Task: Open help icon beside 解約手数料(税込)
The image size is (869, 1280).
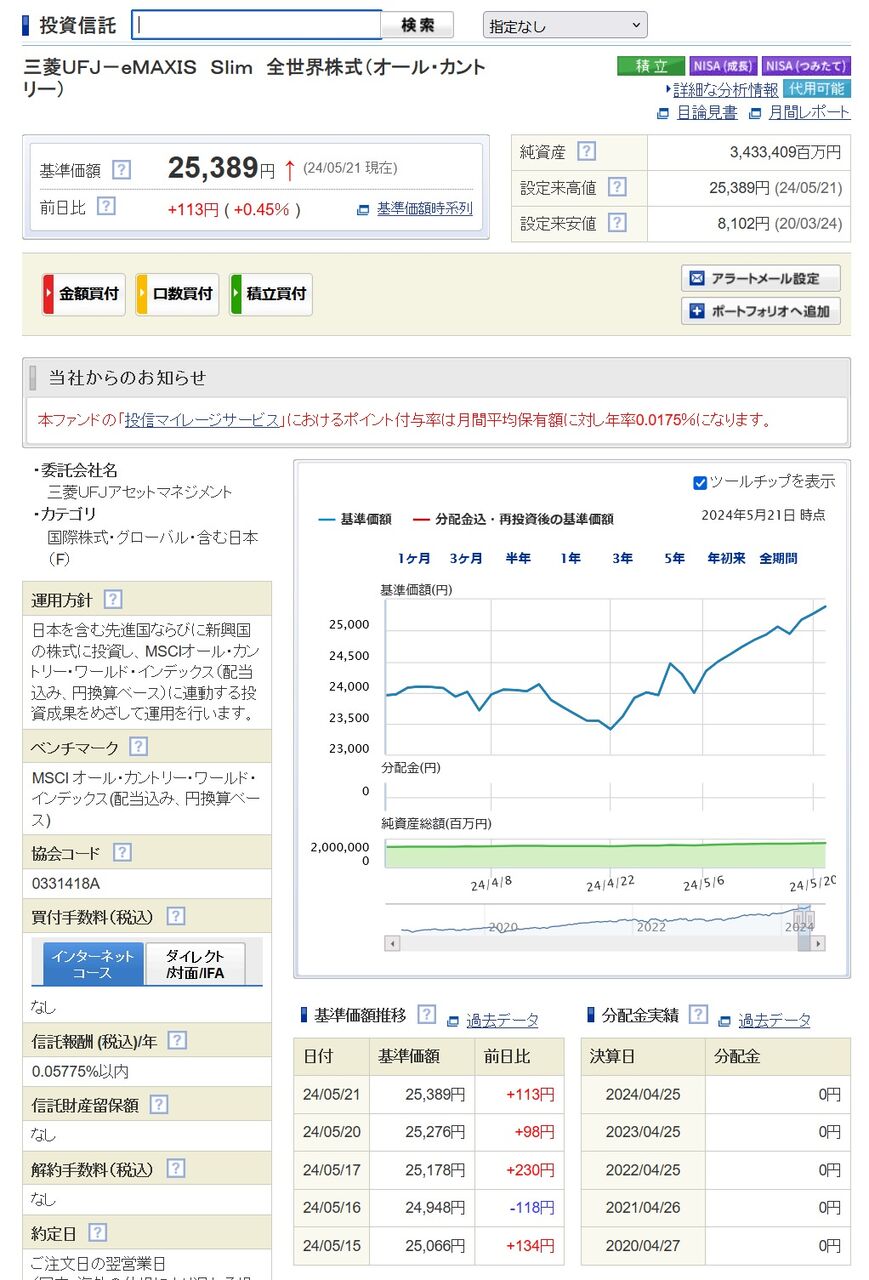Action: click(x=175, y=1168)
